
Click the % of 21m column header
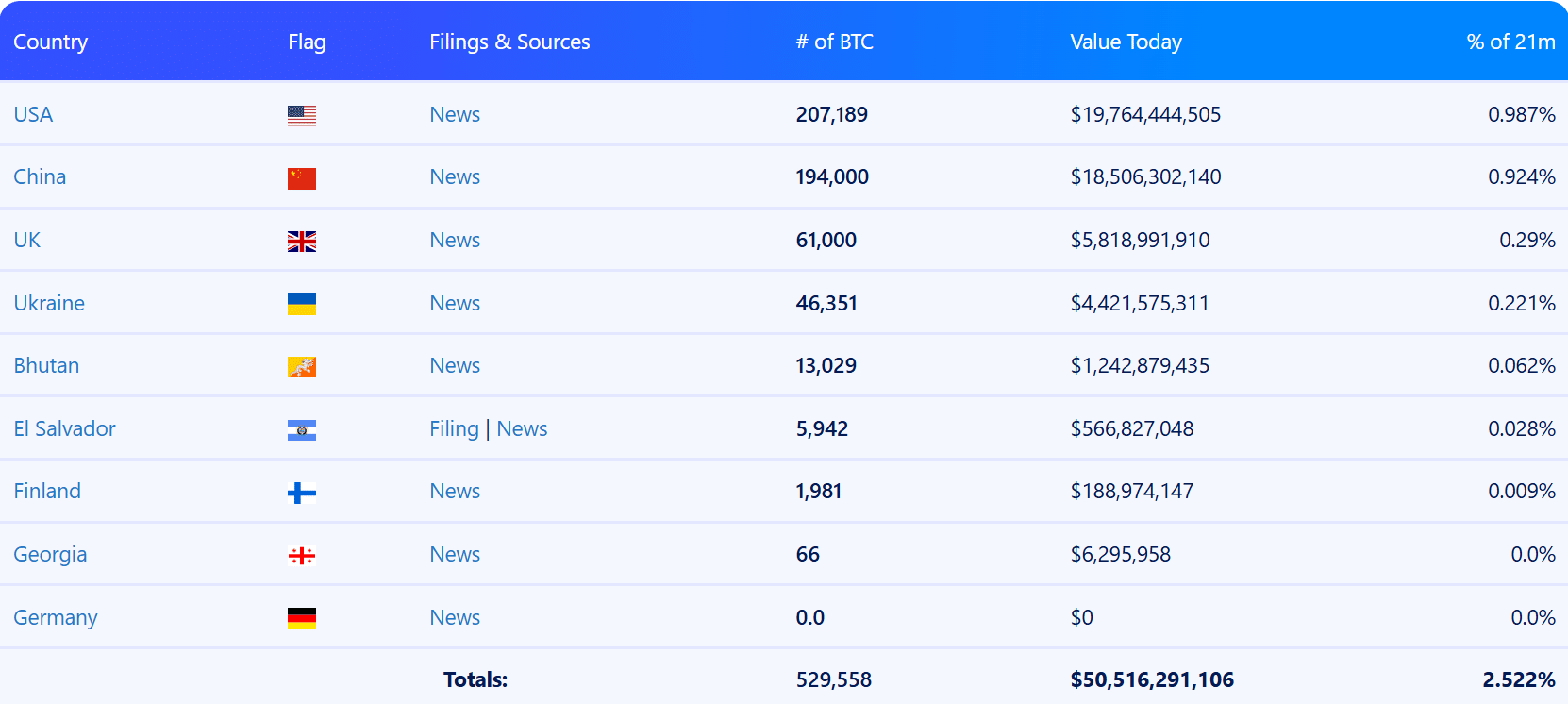(x=1510, y=42)
